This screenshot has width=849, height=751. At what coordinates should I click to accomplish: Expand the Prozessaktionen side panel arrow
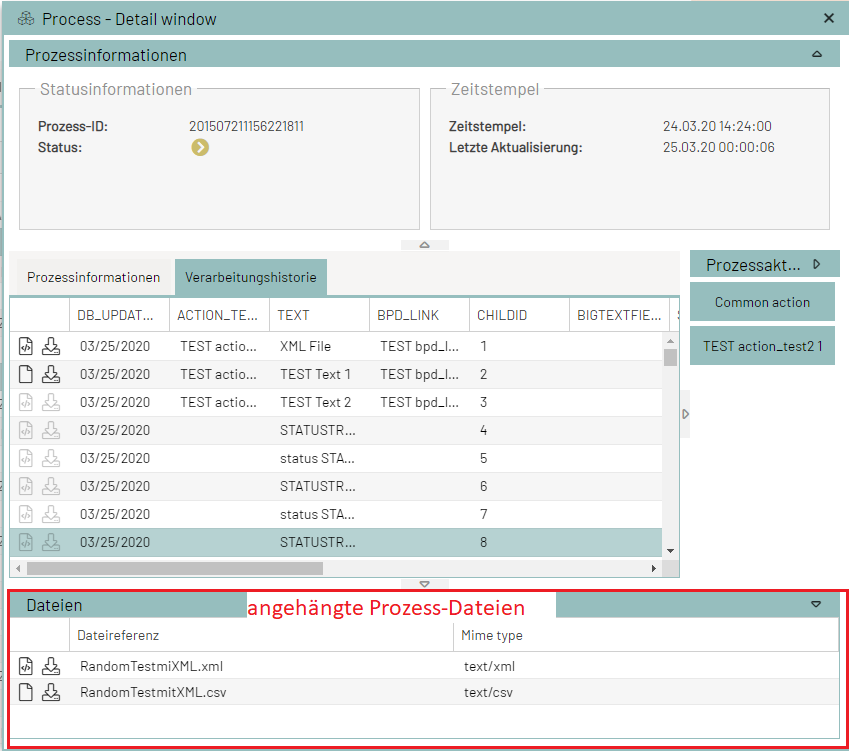[817, 265]
